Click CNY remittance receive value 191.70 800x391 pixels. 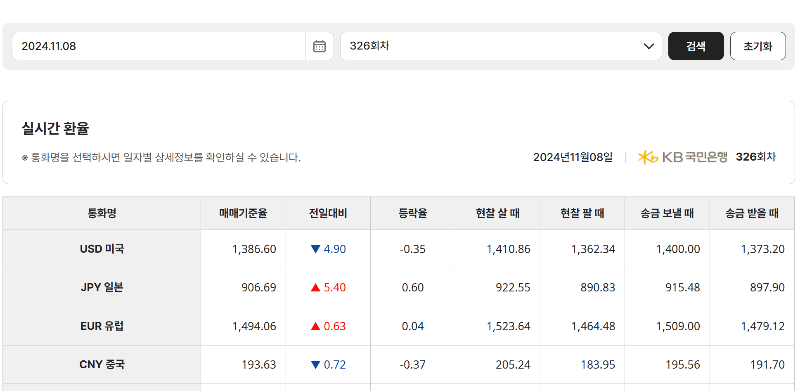coord(767,364)
